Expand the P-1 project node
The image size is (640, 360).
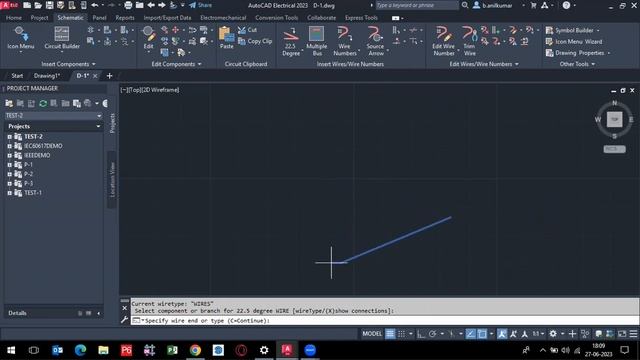[9, 165]
